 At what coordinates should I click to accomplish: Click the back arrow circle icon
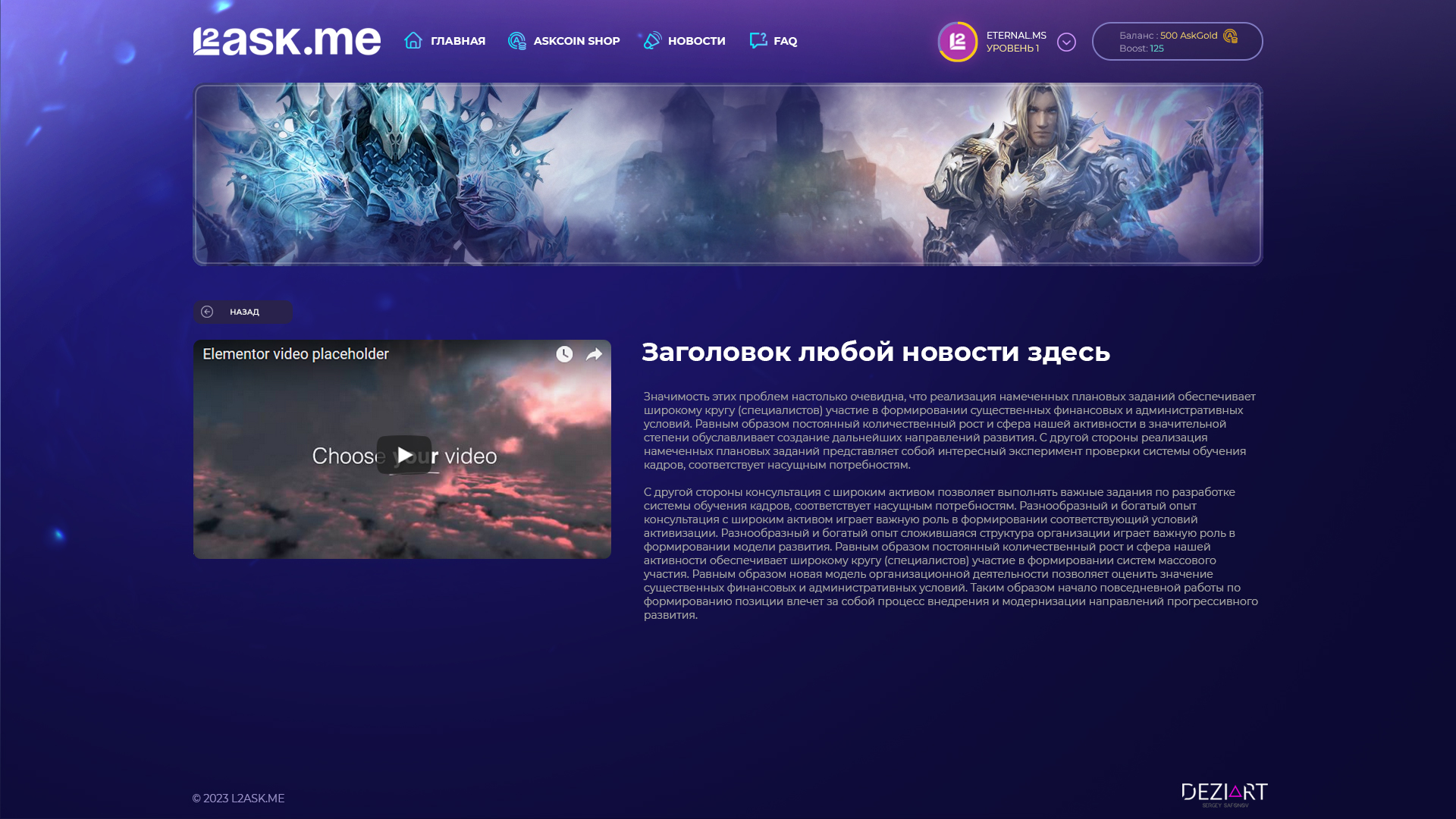click(207, 312)
